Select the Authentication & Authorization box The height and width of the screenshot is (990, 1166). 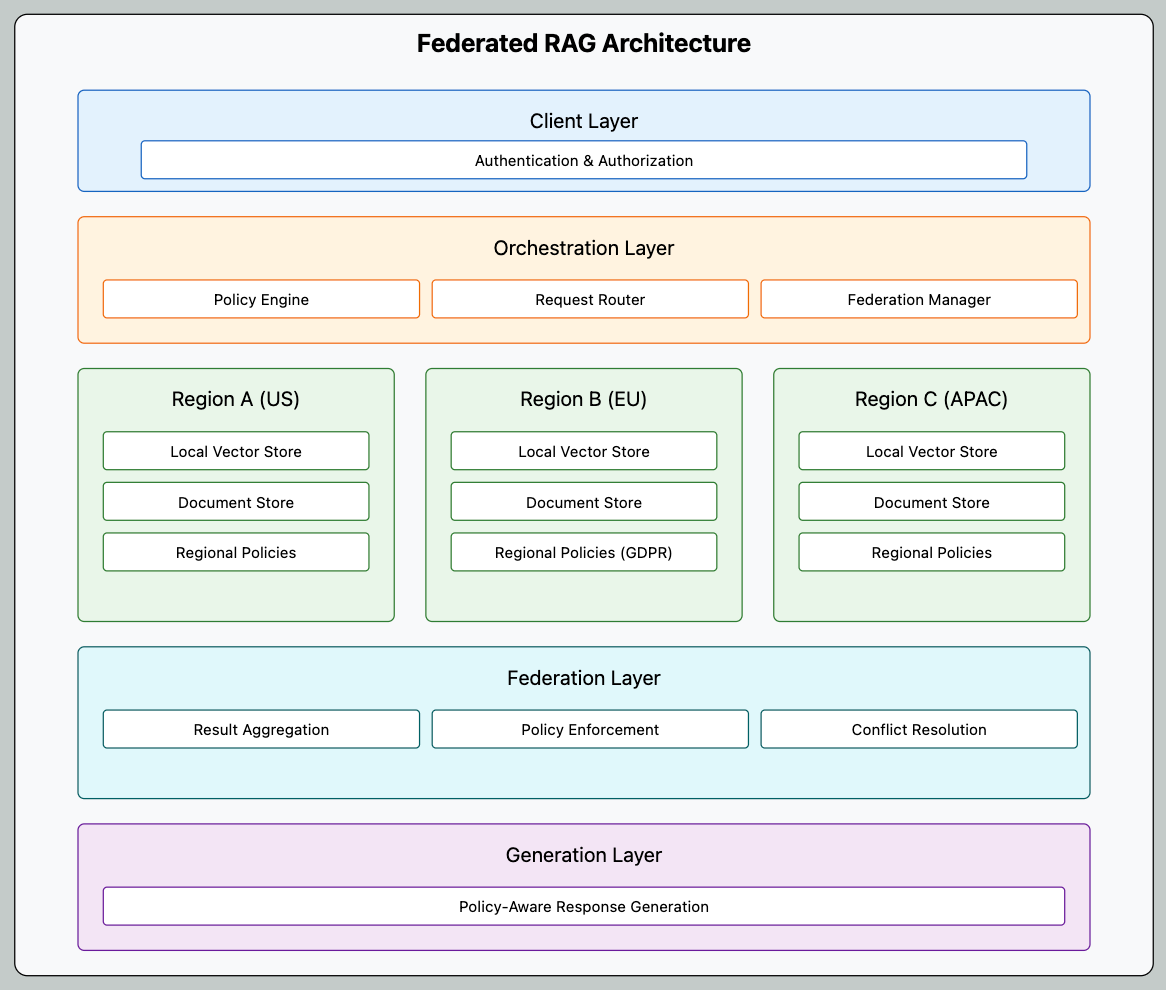click(584, 159)
